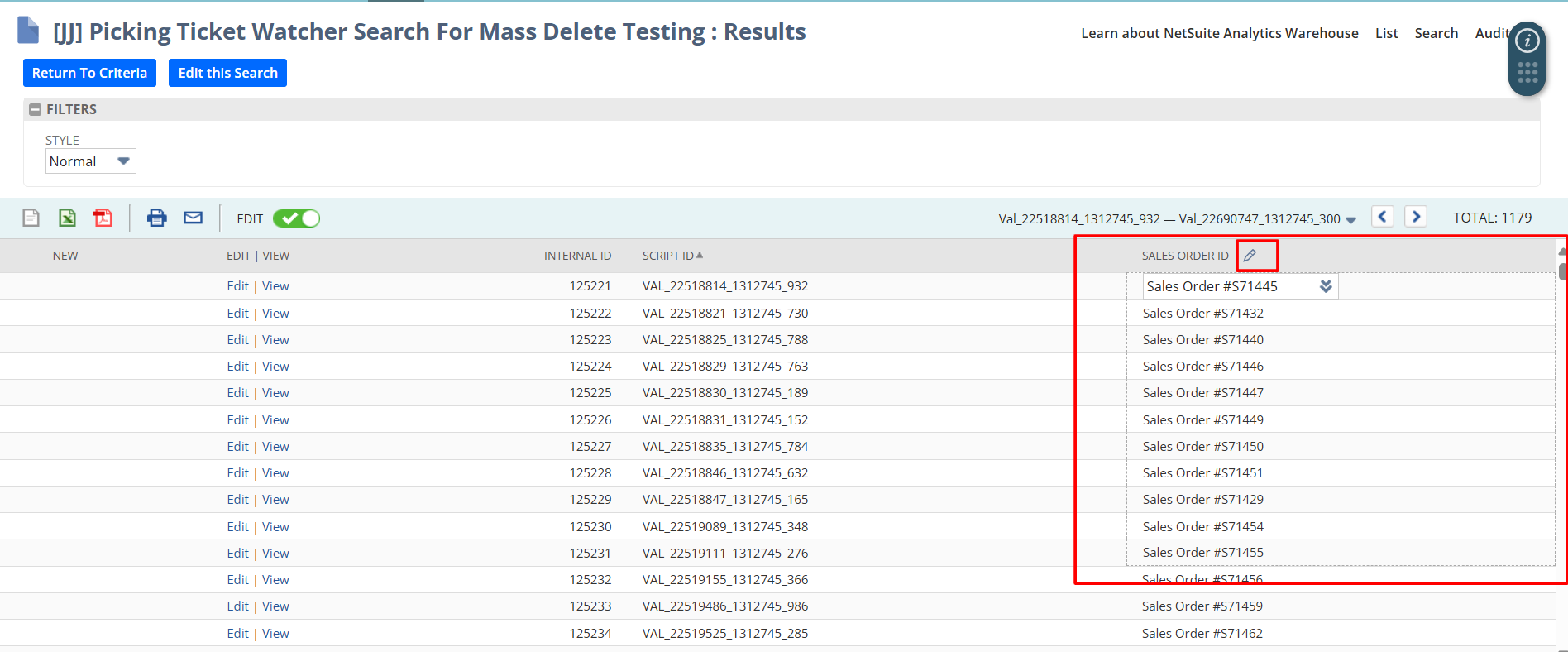1568x652 pixels.
Task: Click View link for record 125221
Action: pos(275,286)
